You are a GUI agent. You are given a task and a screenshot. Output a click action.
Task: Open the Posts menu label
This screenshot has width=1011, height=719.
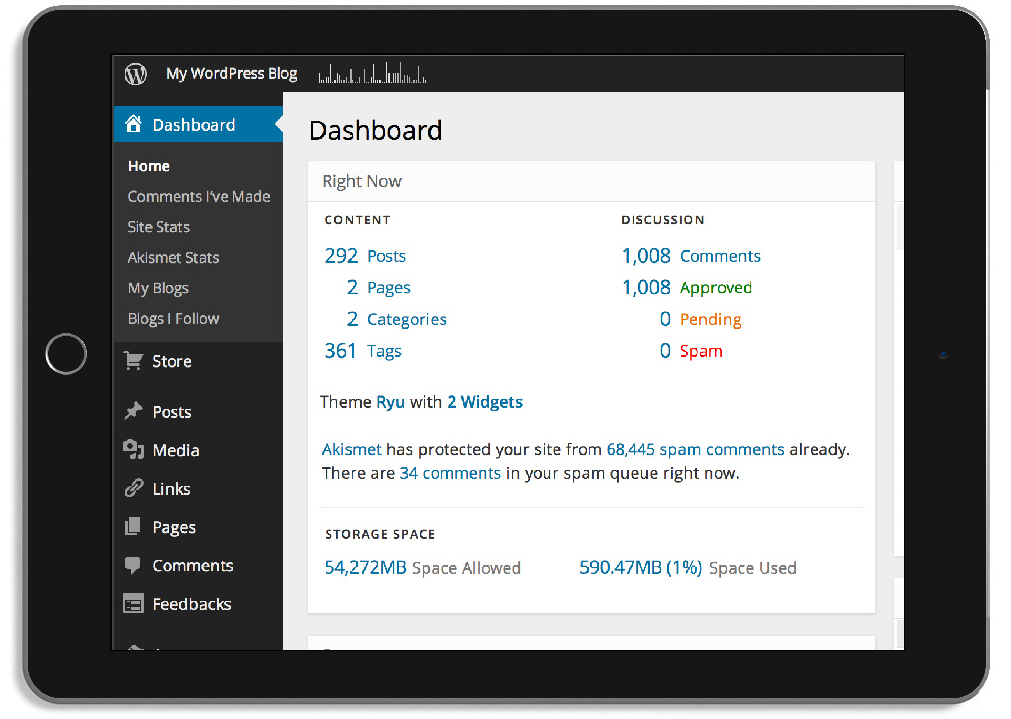[172, 412]
